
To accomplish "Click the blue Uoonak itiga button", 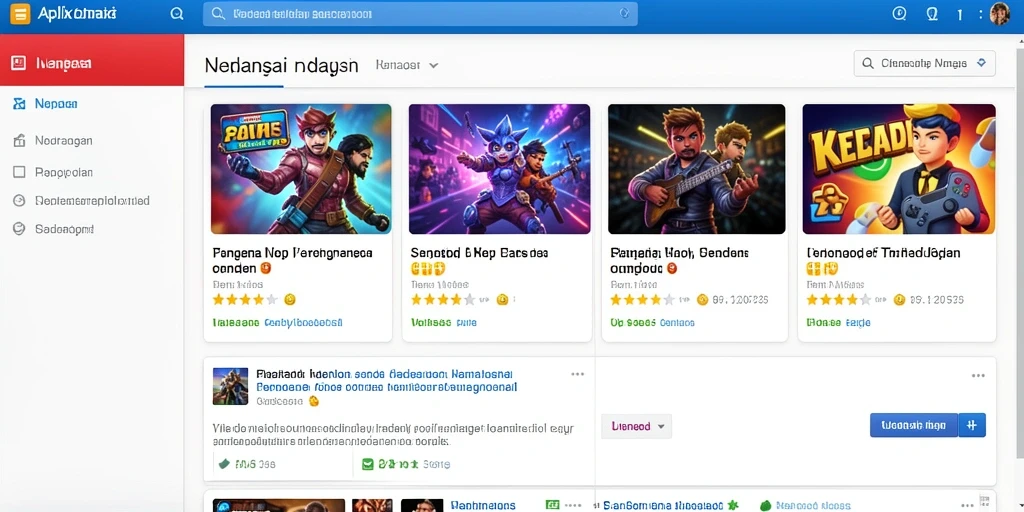I will 914,425.
